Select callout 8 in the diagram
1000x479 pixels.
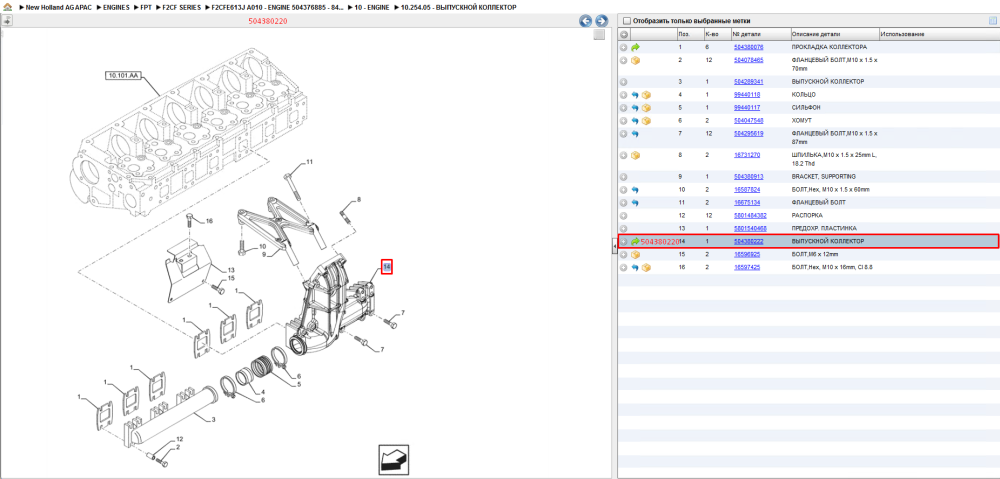point(358,200)
